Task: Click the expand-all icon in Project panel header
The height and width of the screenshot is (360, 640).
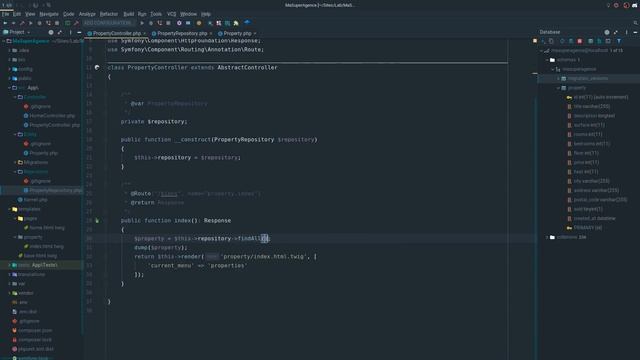Action: 60,32
